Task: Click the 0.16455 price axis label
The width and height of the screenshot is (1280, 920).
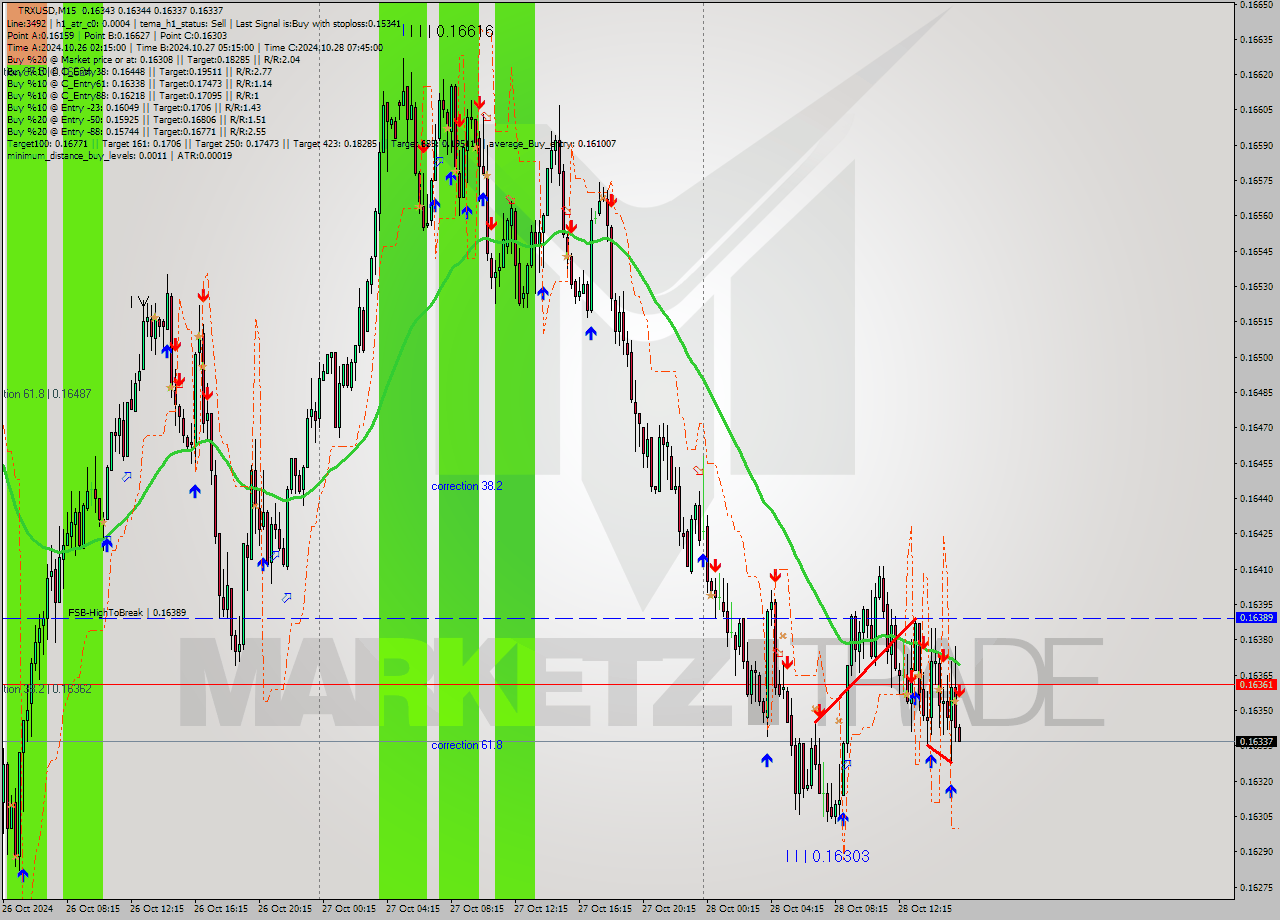Action: (x=1256, y=463)
